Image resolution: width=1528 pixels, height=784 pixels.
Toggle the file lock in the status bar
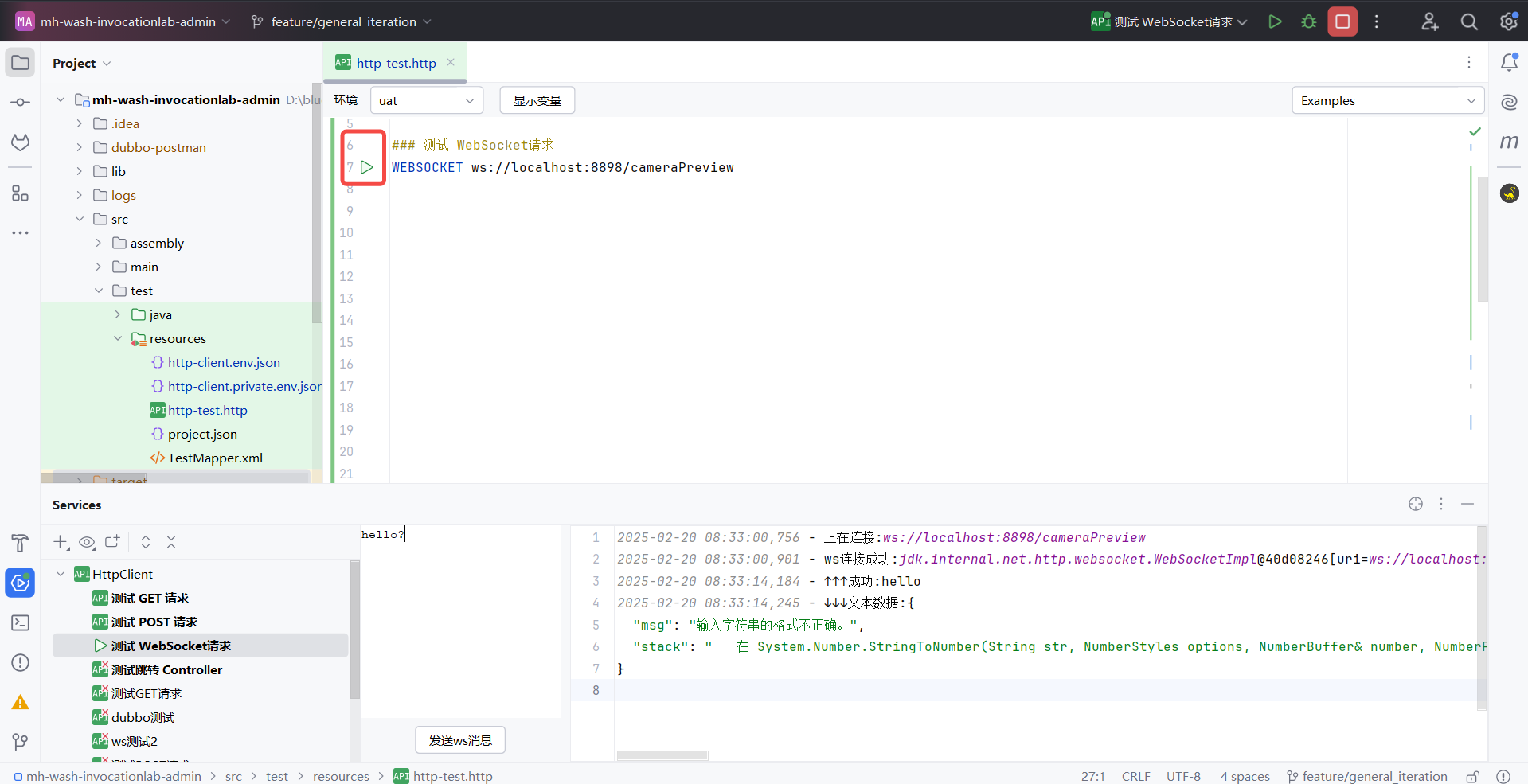(1471, 776)
